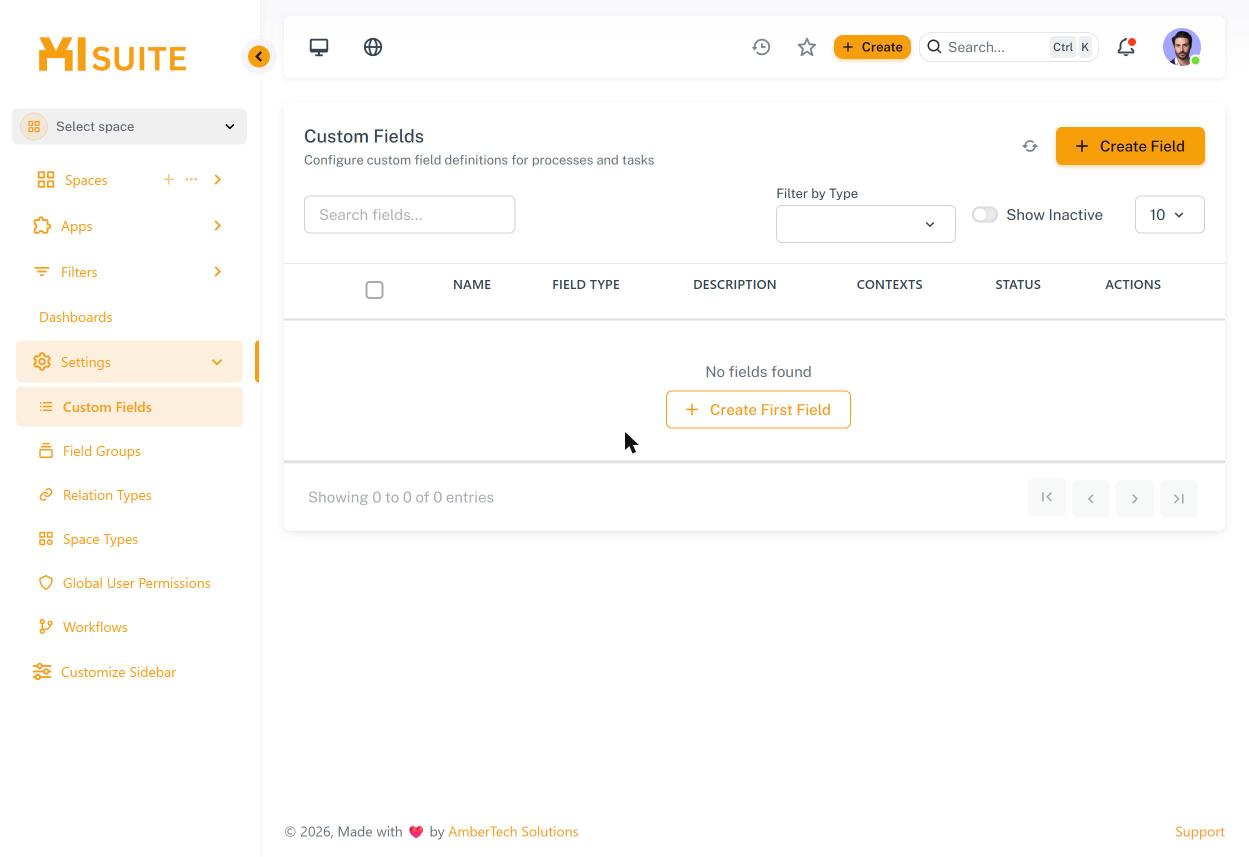Click the search magnifier icon in the top bar

tap(934, 47)
